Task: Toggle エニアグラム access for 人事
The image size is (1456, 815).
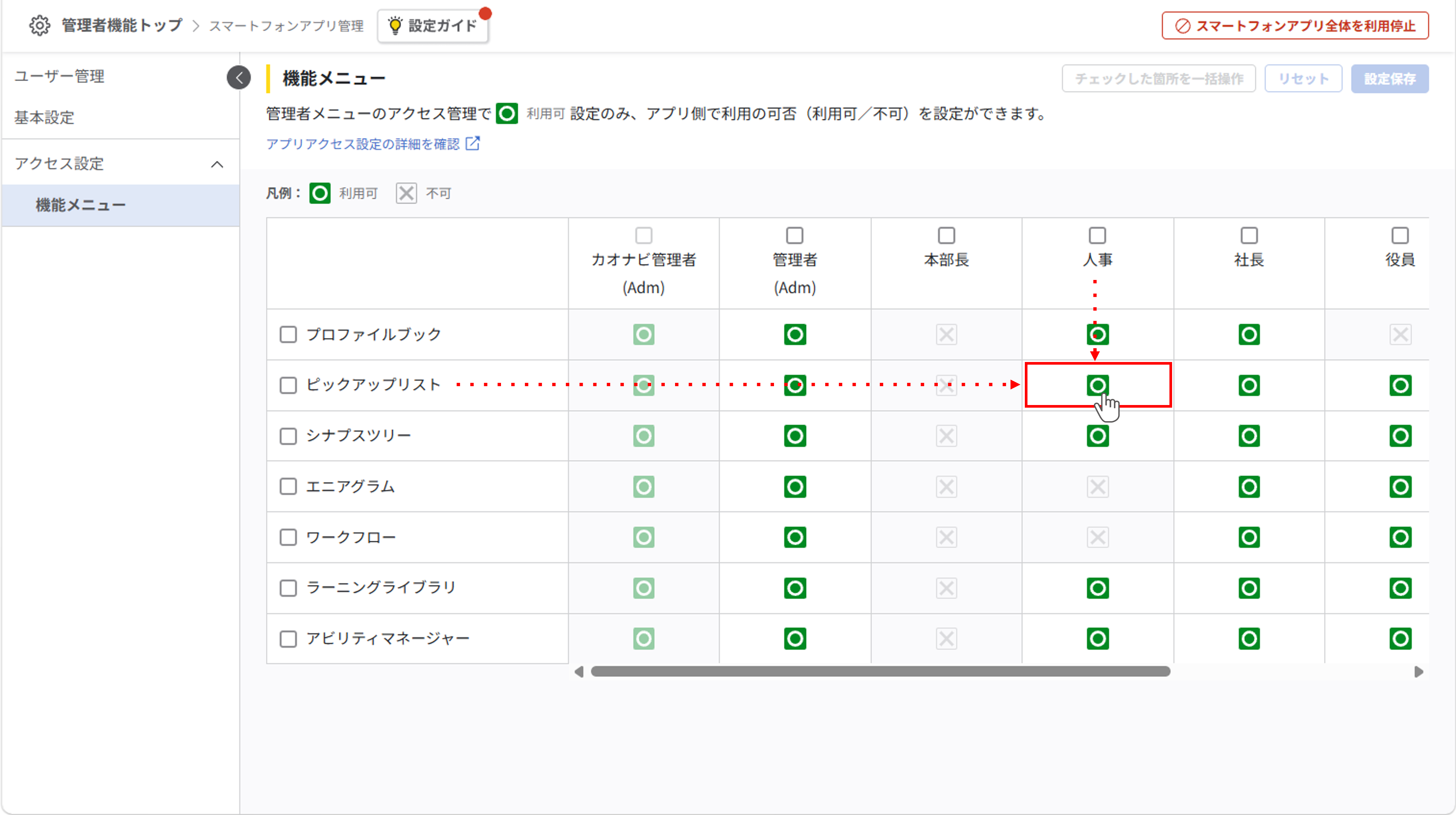Action: point(1098,487)
